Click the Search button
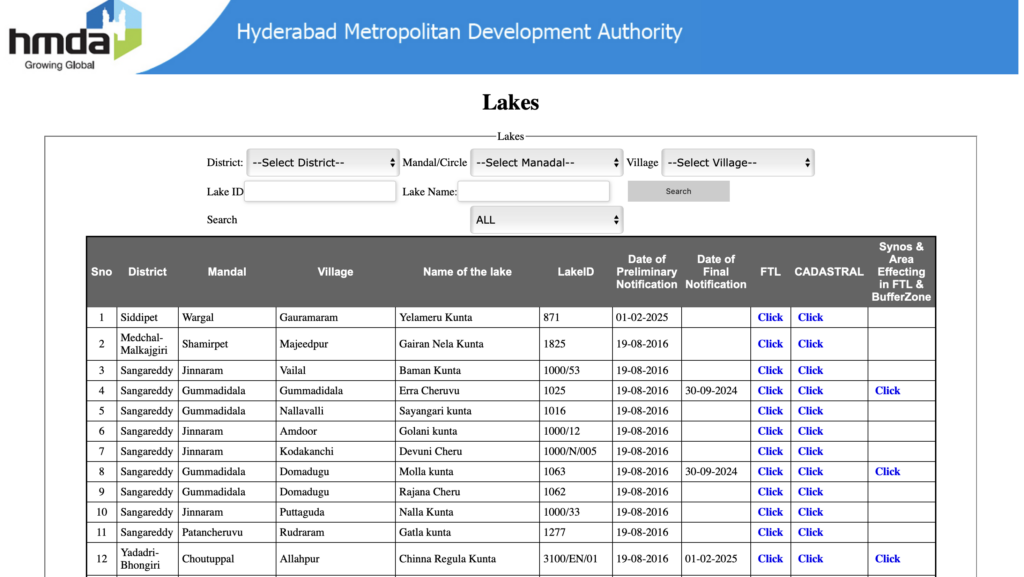The width and height of the screenshot is (1024, 577). pos(679,191)
